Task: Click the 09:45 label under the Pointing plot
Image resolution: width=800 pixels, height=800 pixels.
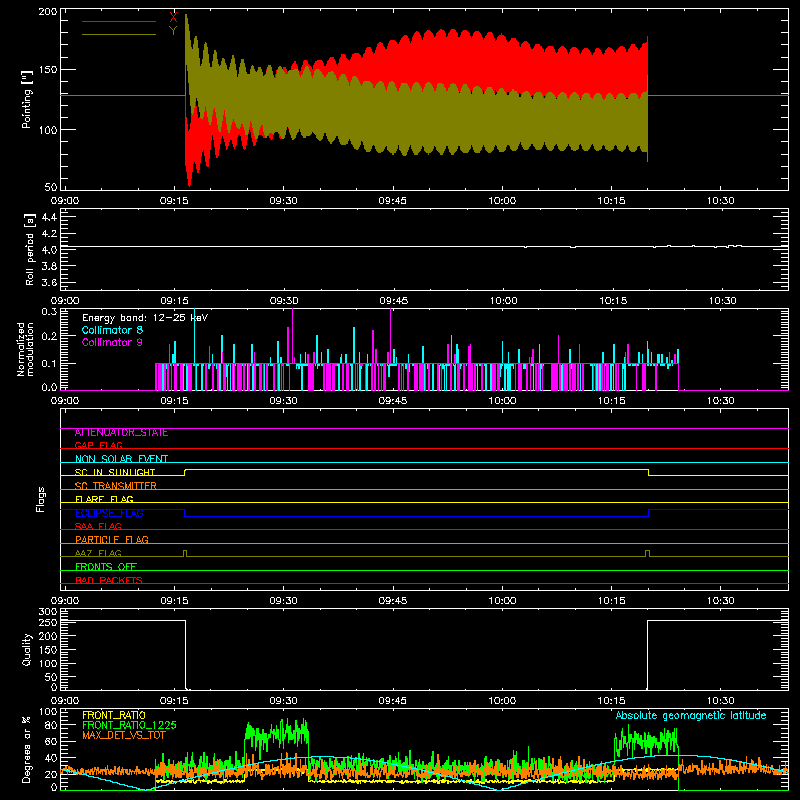Action: 392,201
